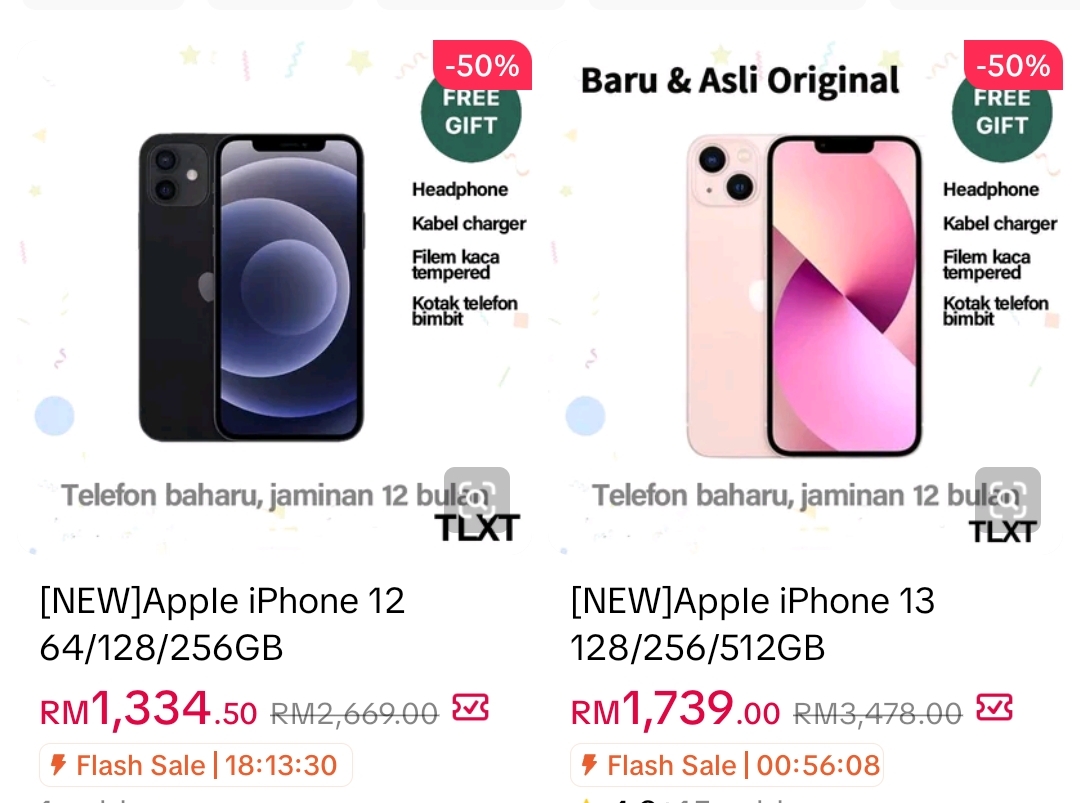Tap voucher icon beside iPhone 13 price
Viewport: 1080px width, 803px height.
tap(995, 708)
